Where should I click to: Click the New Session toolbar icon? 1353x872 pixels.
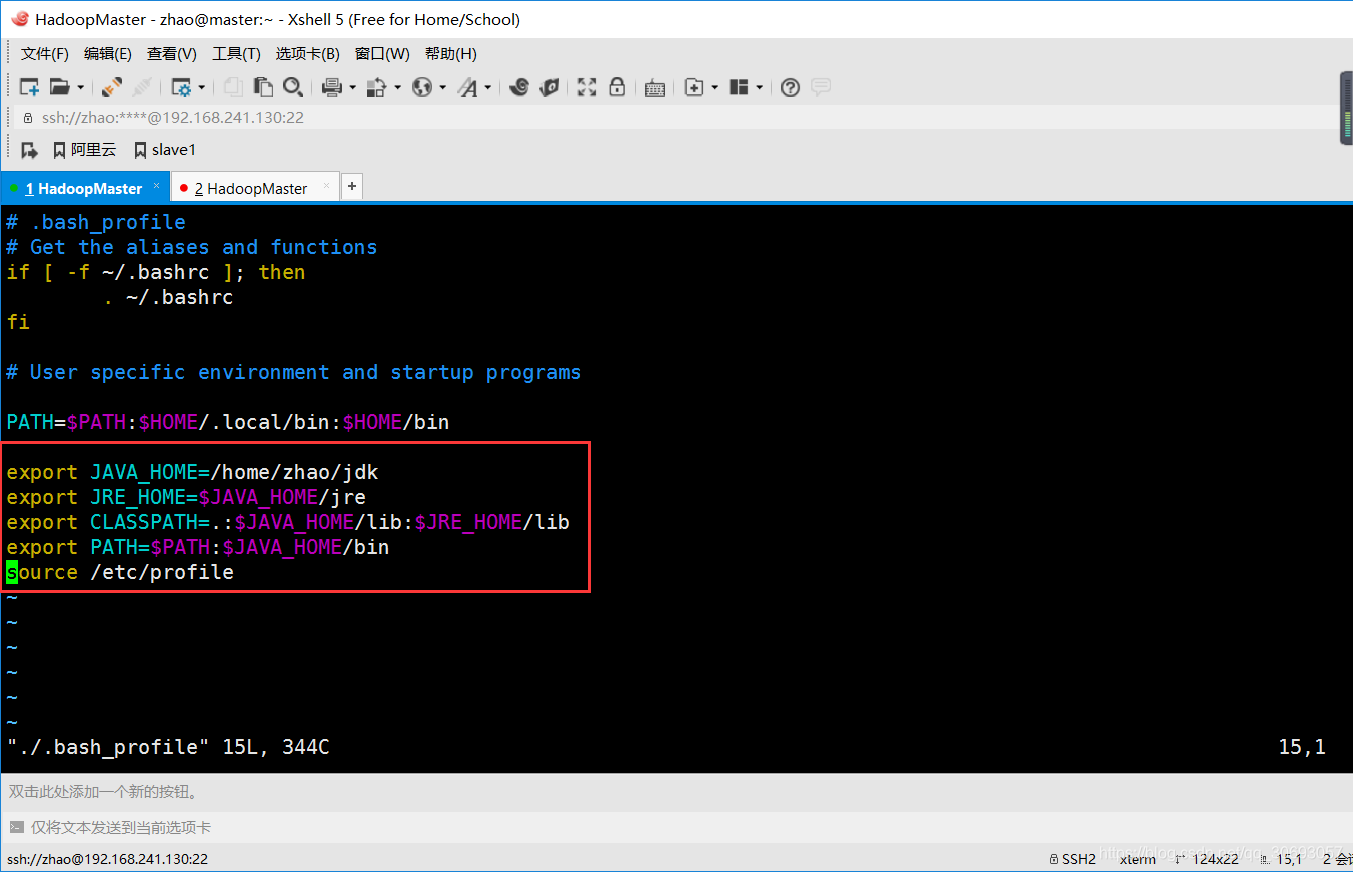coord(29,87)
